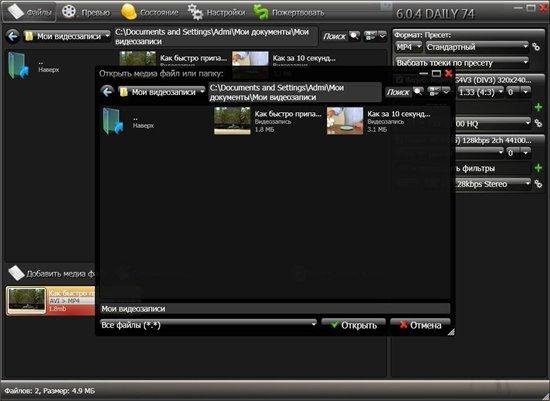
Task: Open the 0 dropdown beside aspect ratio
Action: pos(518,92)
